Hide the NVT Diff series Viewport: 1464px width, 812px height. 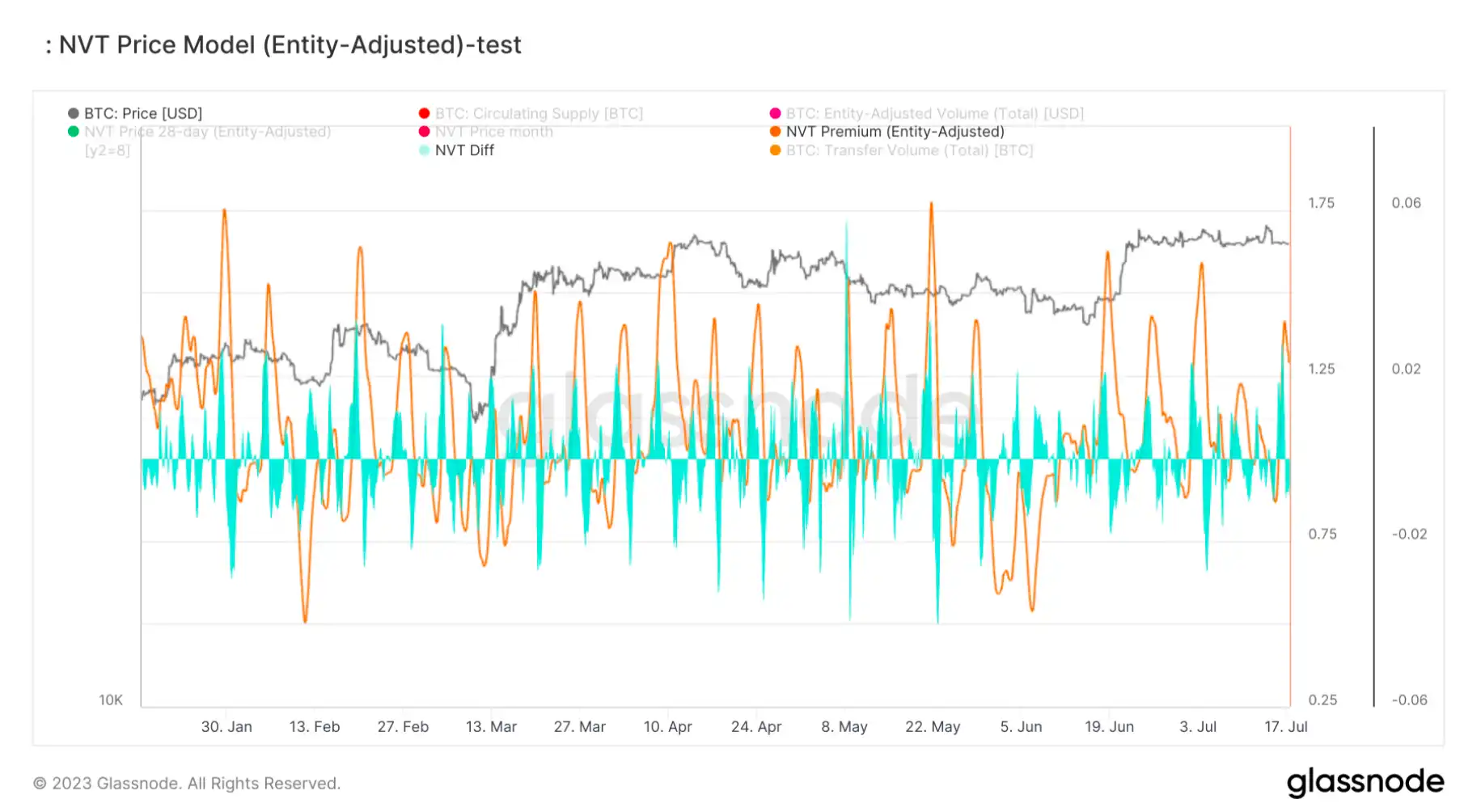[456, 150]
